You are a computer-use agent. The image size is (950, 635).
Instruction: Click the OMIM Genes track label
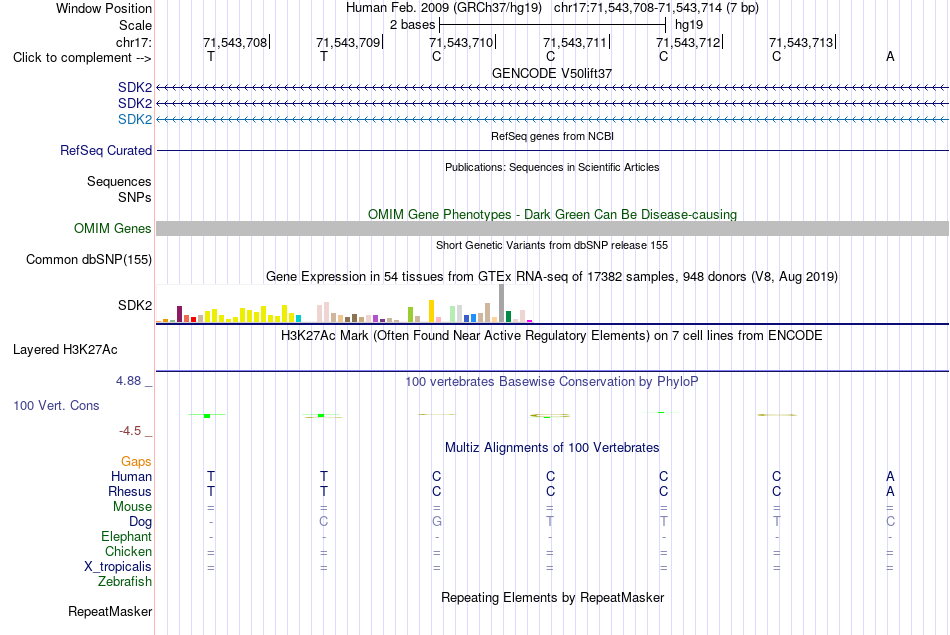point(112,228)
